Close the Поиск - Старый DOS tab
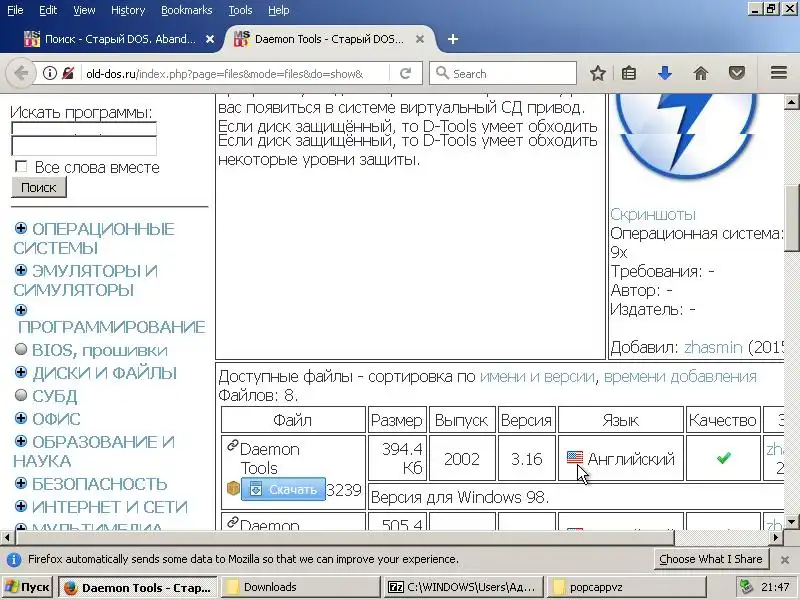Image resolution: width=800 pixels, height=600 pixels. pos(210,39)
